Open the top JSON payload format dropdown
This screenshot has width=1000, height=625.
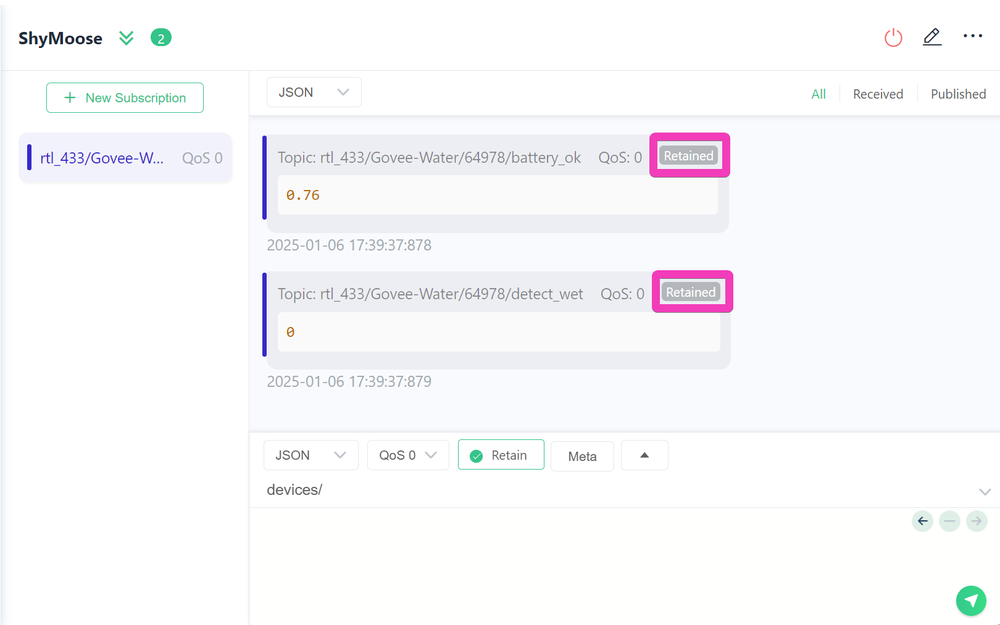[x=313, y=91]
